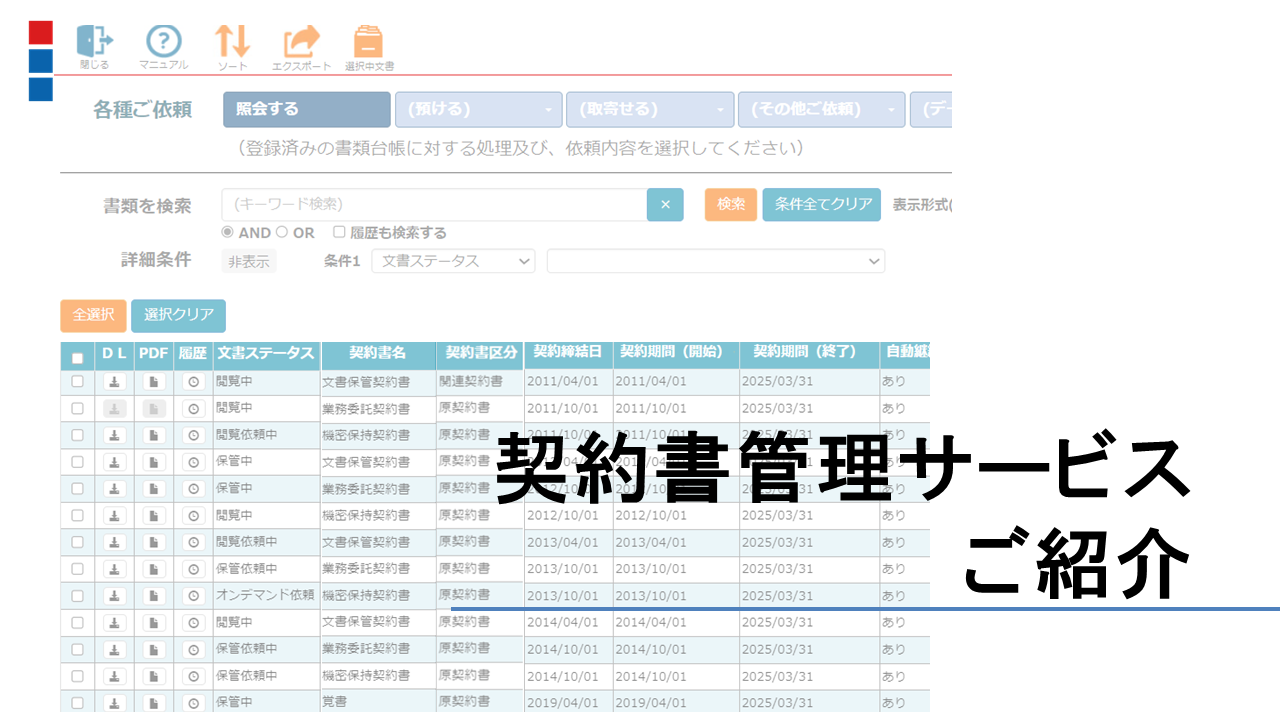Toggle the select-all header checkbox
Screen dimensions: 1280x720
click(78, 358)
